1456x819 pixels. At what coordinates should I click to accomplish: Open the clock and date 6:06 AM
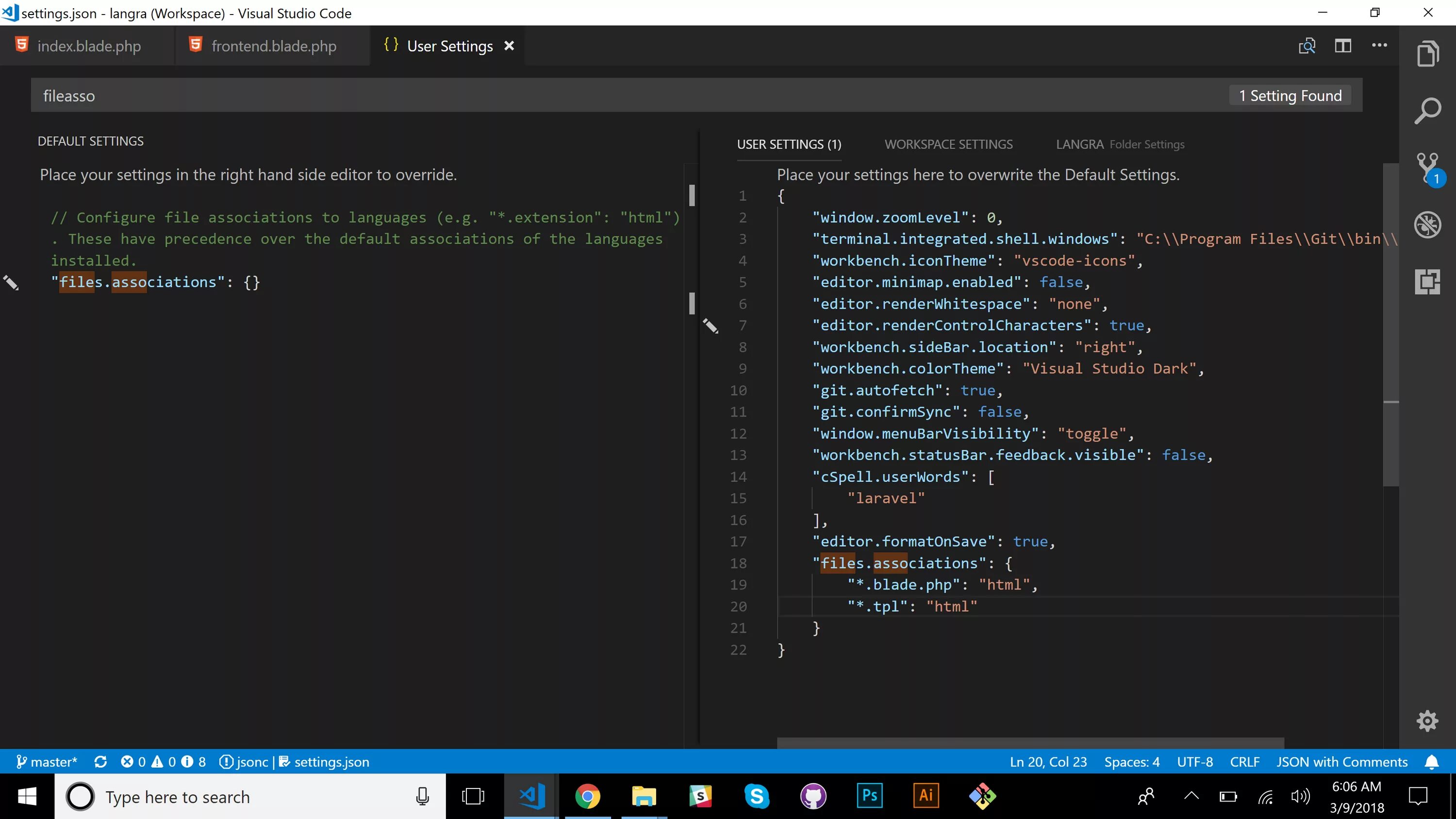coord(1357,796)
